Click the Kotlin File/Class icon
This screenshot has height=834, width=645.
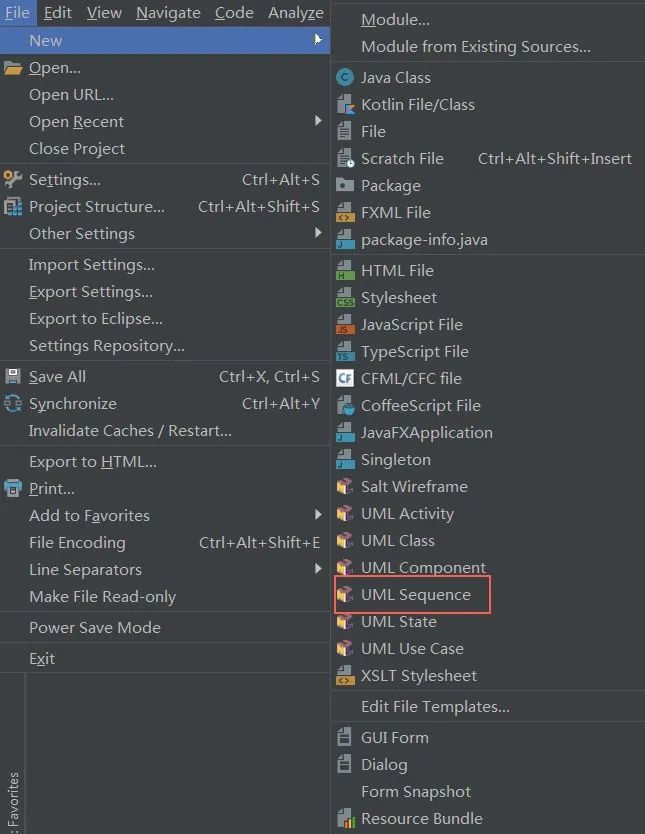click(x=345, y=105)
